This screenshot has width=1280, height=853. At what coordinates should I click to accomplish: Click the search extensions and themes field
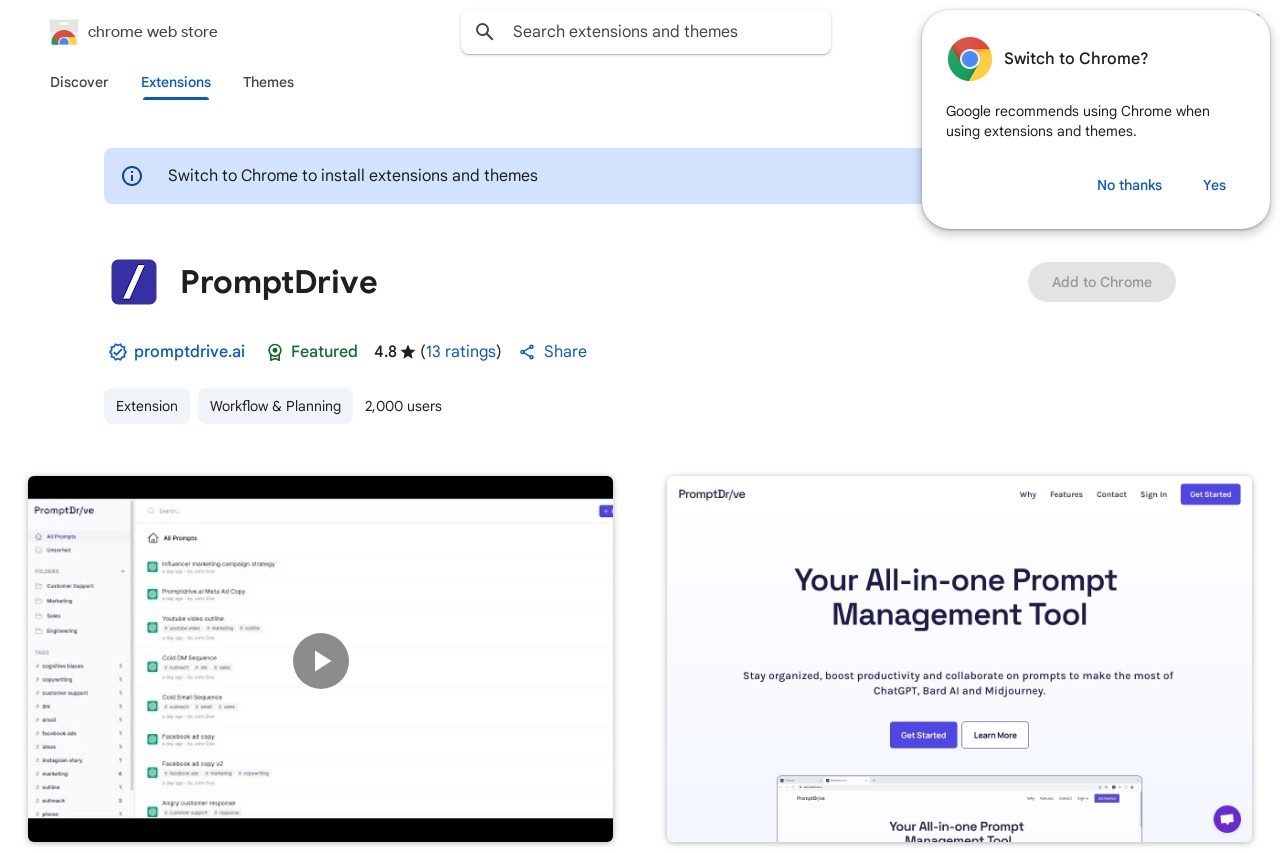point(646,32)
